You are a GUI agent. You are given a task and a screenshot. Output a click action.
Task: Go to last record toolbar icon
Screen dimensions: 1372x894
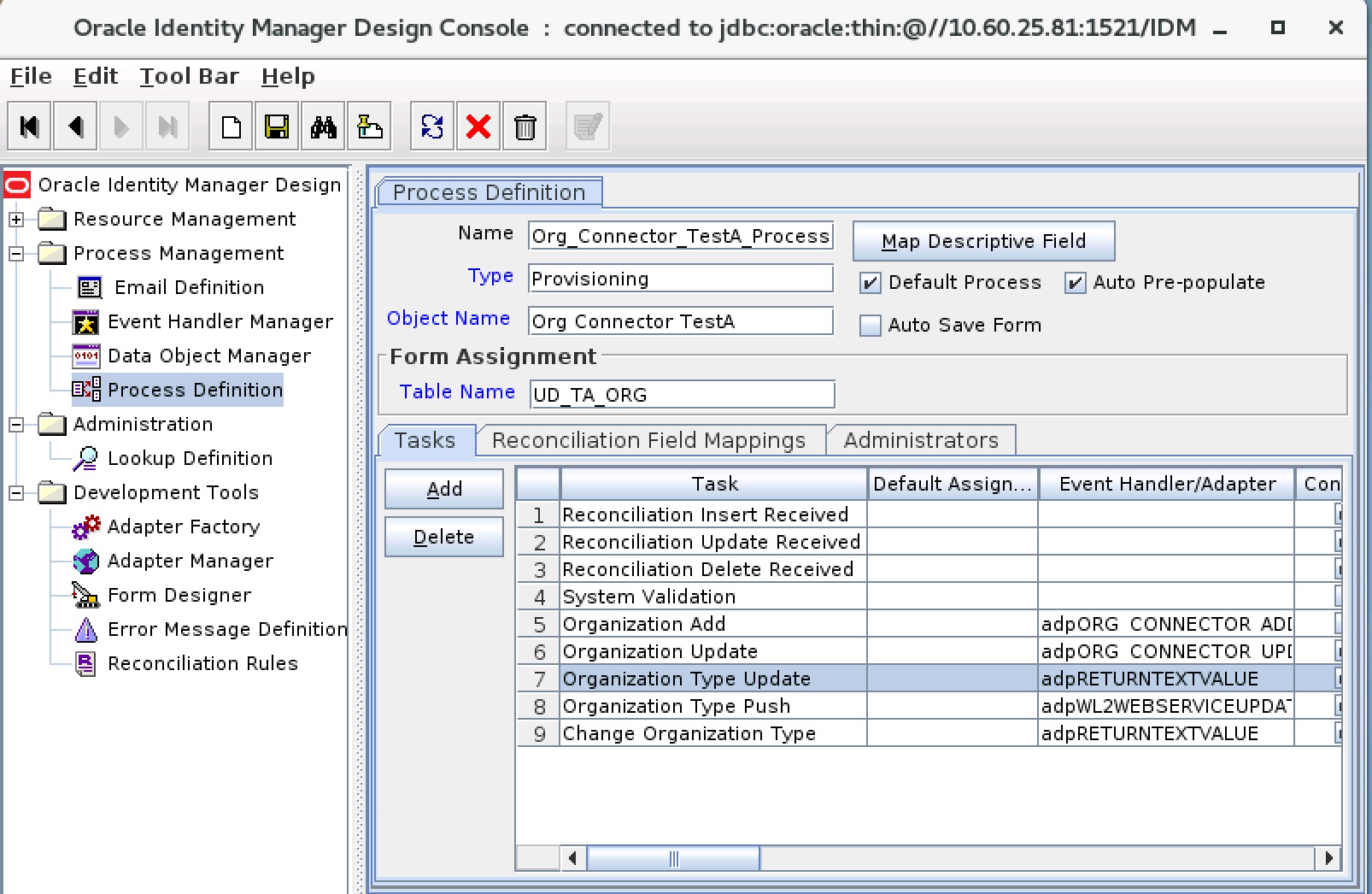point(168,127)
